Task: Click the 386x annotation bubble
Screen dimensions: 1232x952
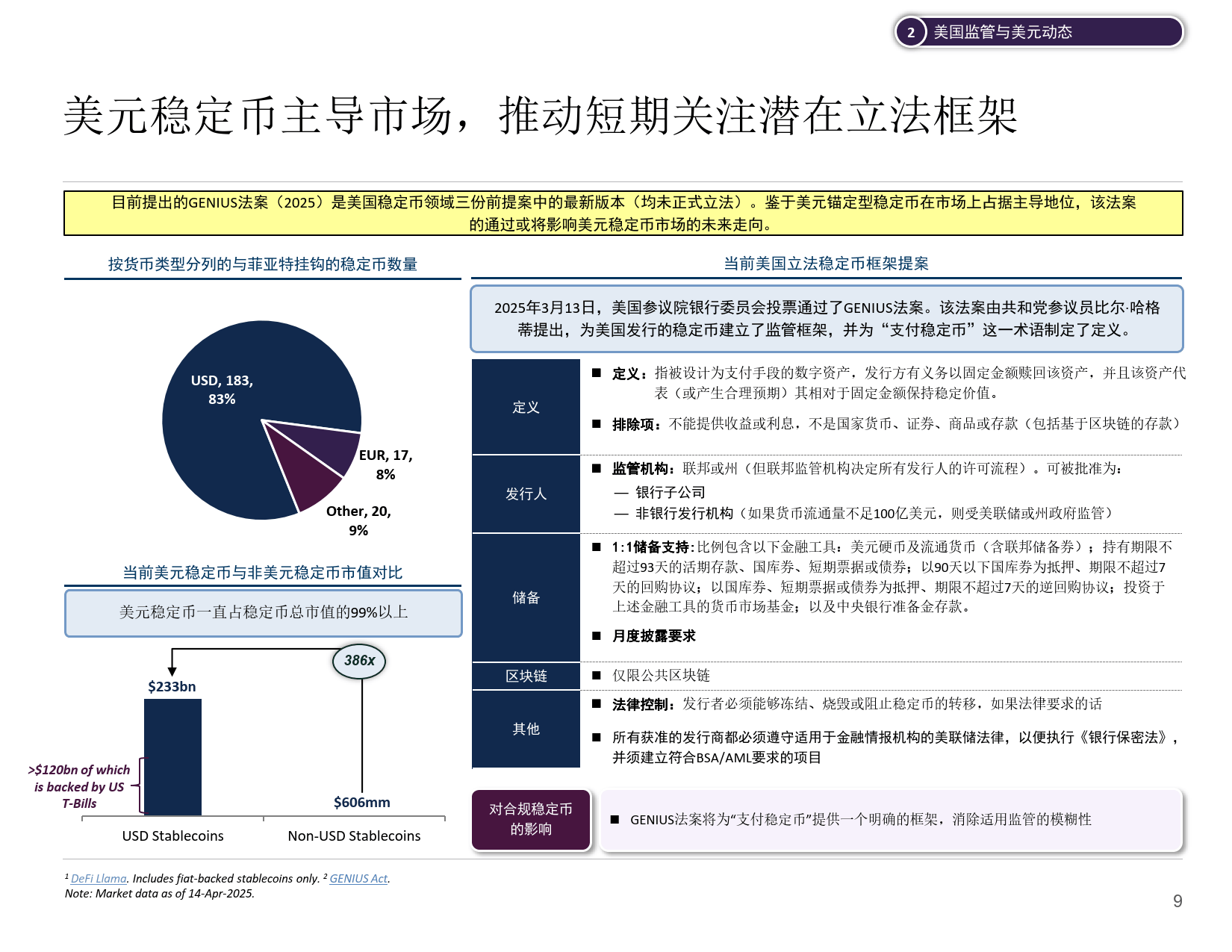Action: [x=360, y=661]
